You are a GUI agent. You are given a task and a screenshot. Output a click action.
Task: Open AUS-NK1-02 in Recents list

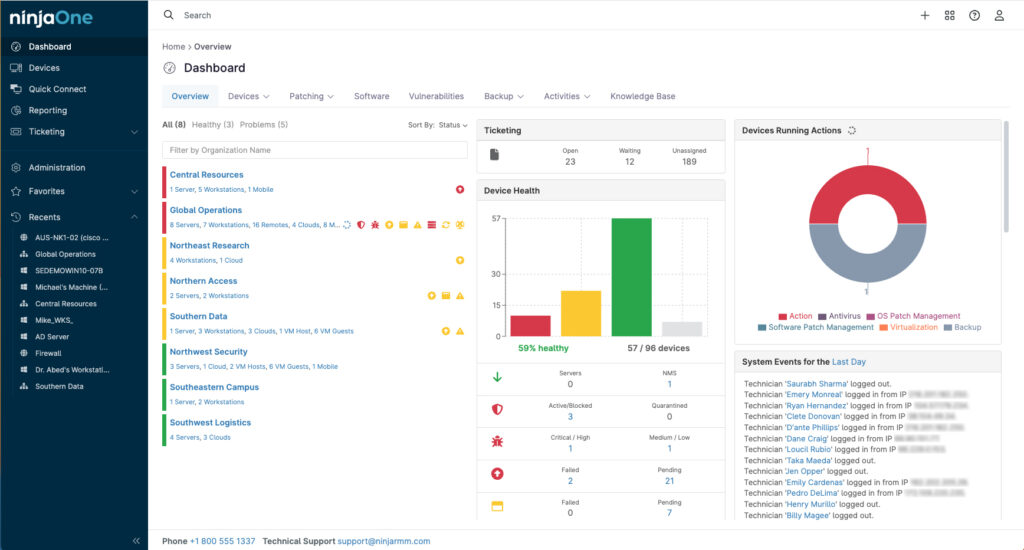[72, 238]
